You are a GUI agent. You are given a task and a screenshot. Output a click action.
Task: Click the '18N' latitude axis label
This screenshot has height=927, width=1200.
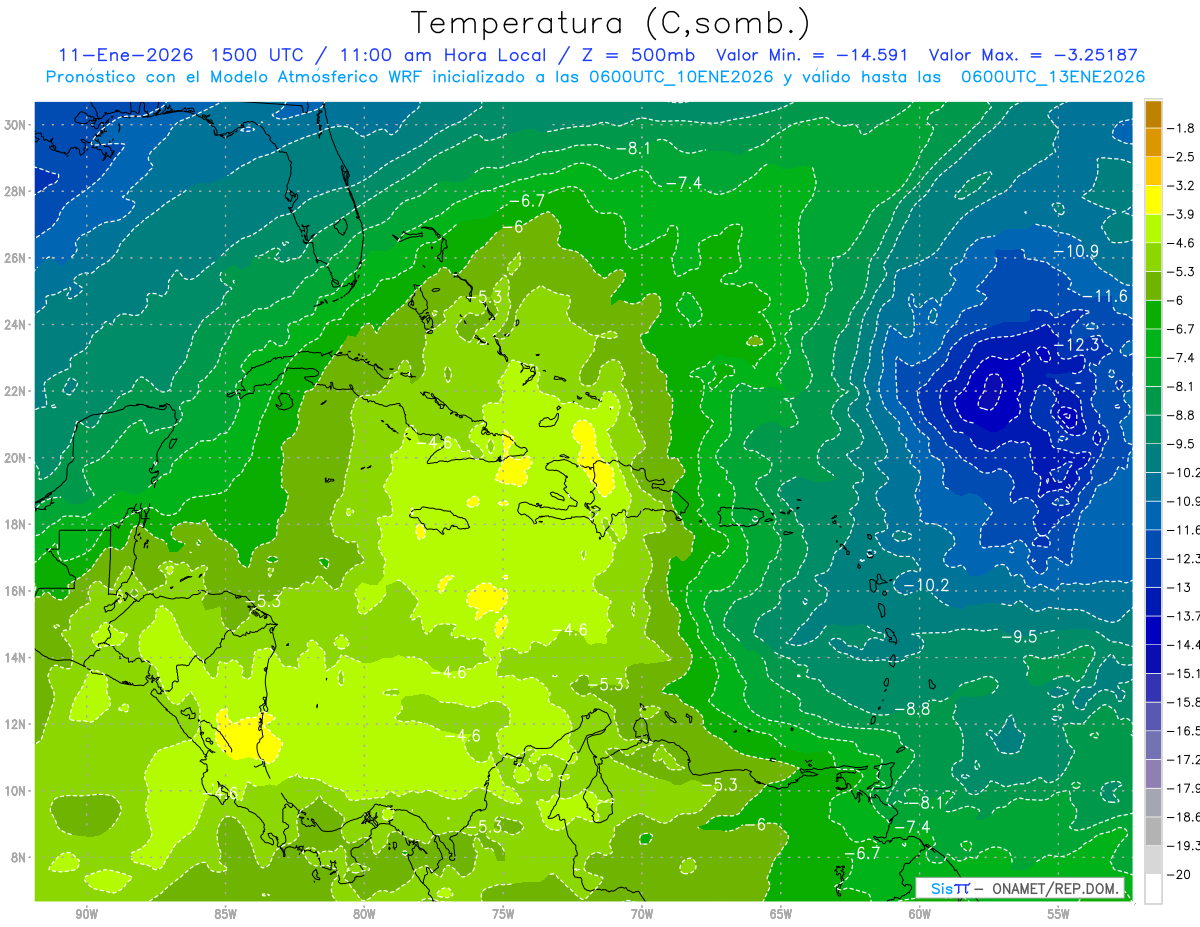point(17,524)
